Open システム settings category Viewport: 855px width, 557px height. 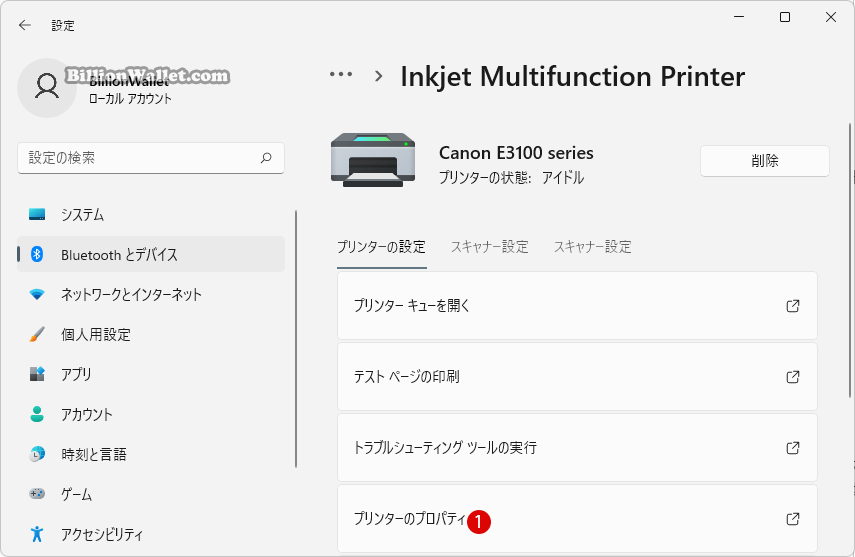(x=151, y=214)
